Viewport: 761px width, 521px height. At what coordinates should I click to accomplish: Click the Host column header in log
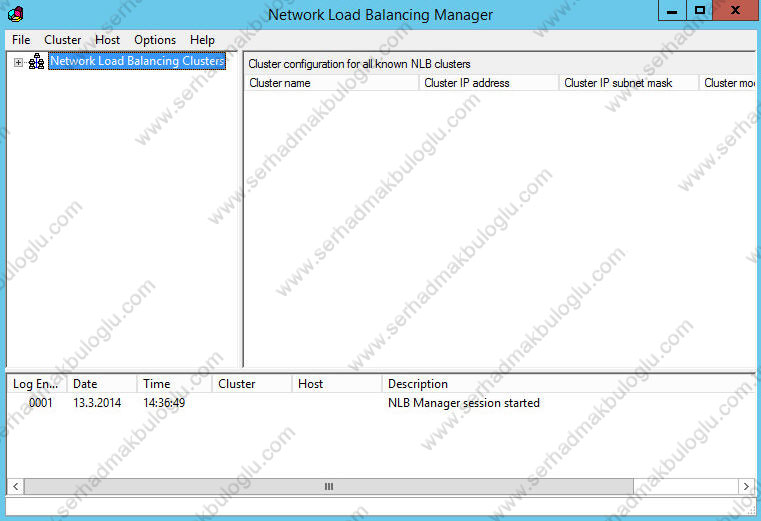pyautogui.click(x=337, y=384)
